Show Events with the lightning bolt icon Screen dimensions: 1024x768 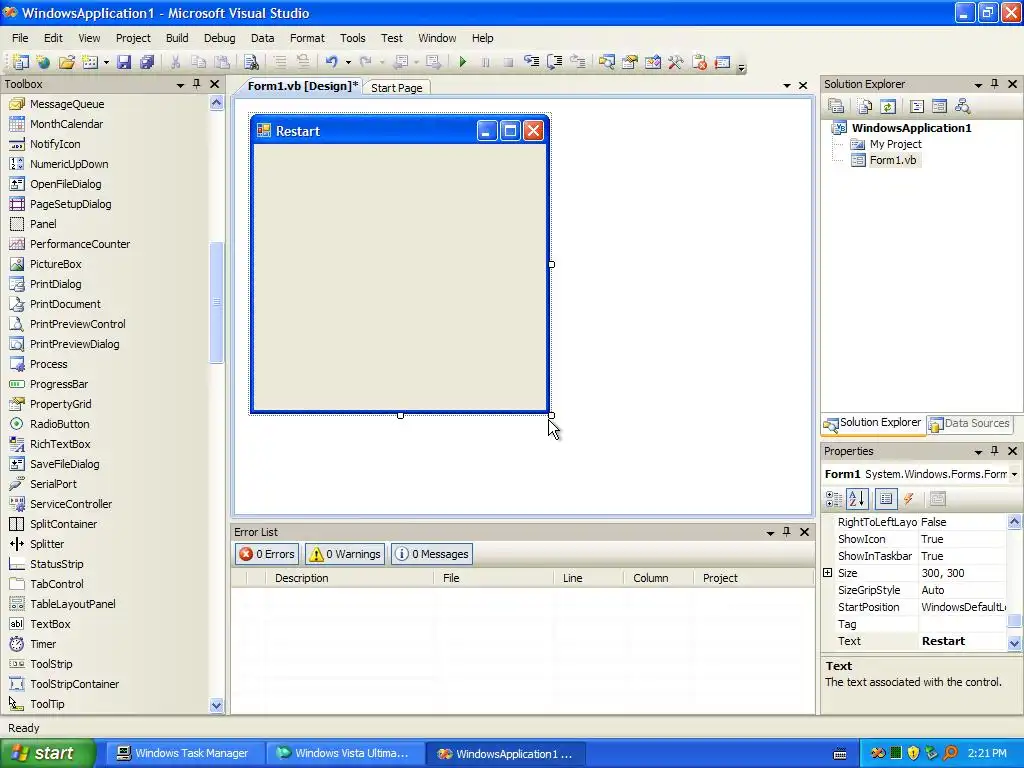[x=908, y=499]
